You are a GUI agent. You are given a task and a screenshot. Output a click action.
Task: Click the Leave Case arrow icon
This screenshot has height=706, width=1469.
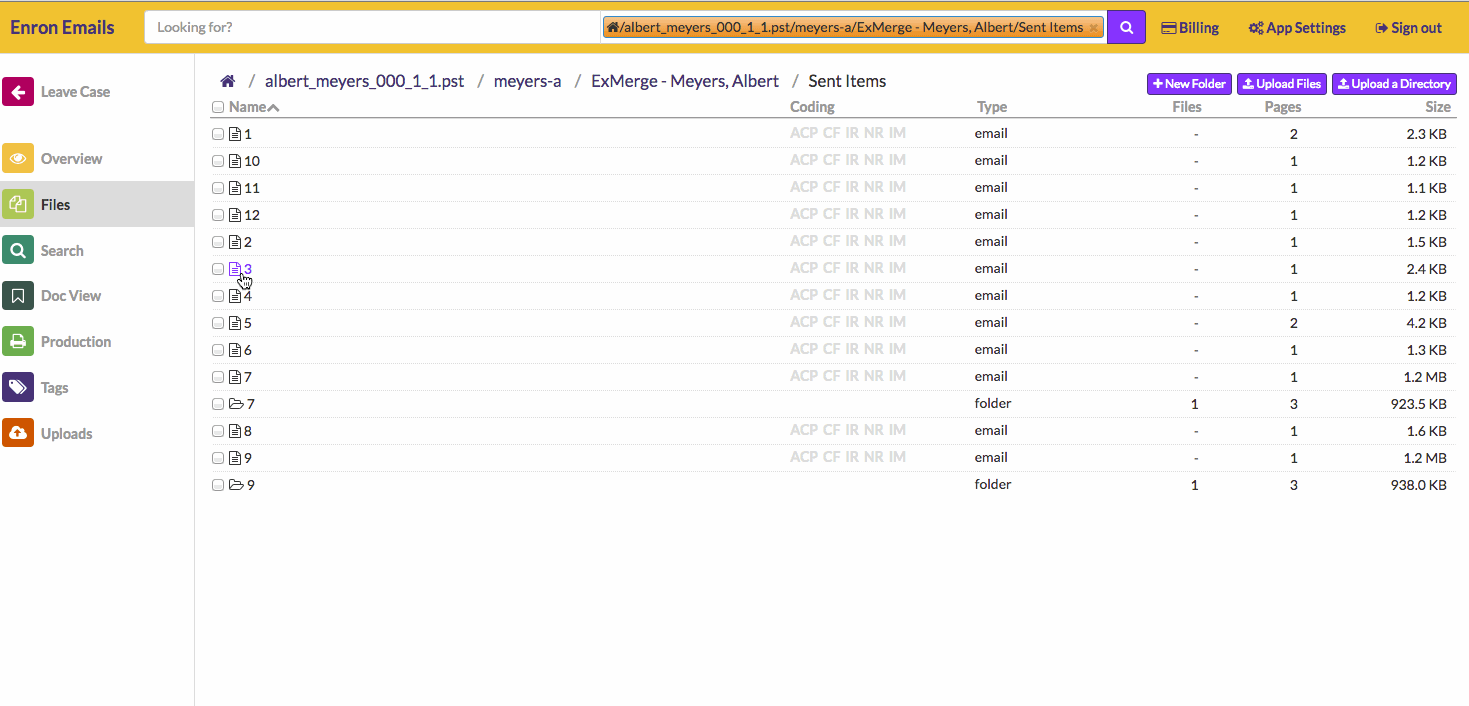[18, 92]
